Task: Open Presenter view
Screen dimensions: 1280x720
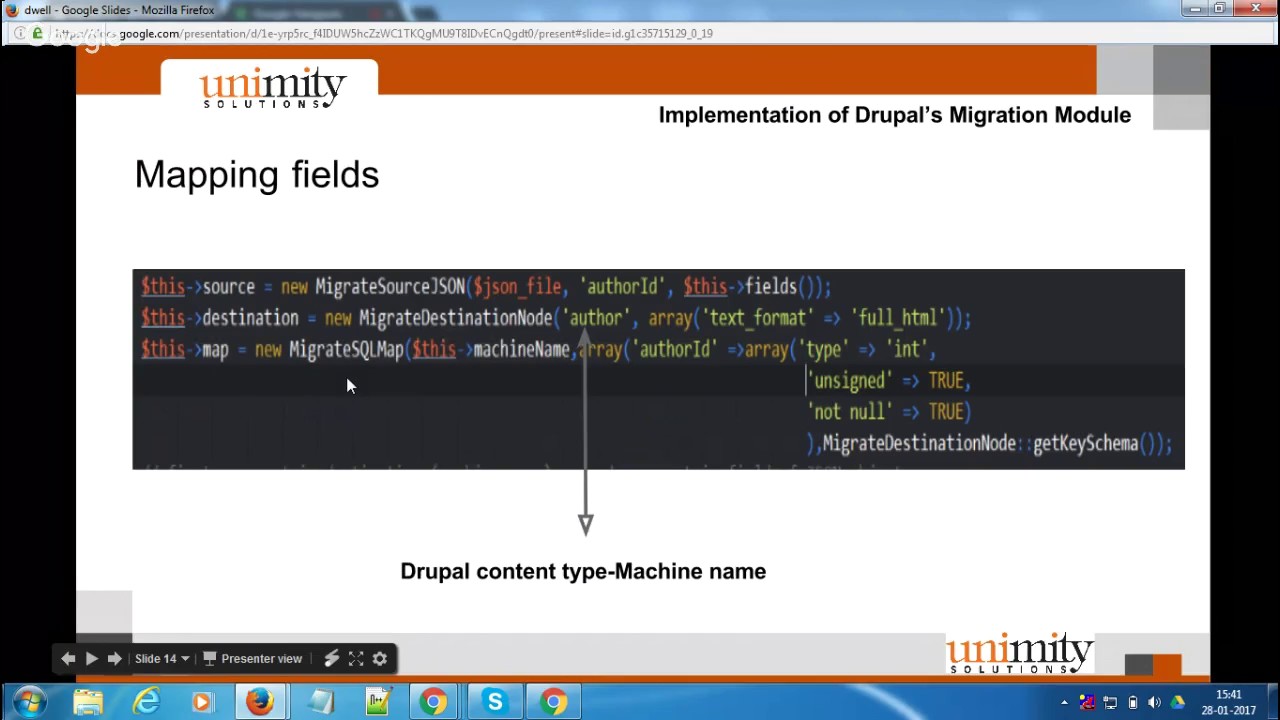Action: 252,658
